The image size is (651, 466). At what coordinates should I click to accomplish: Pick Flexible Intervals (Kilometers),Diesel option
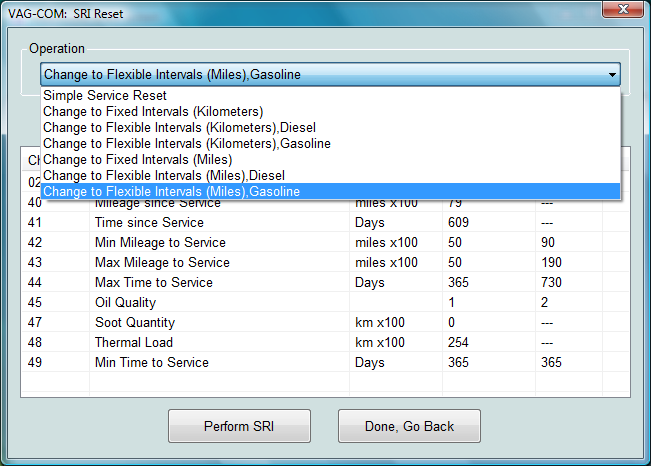click(x=330, y=128)
